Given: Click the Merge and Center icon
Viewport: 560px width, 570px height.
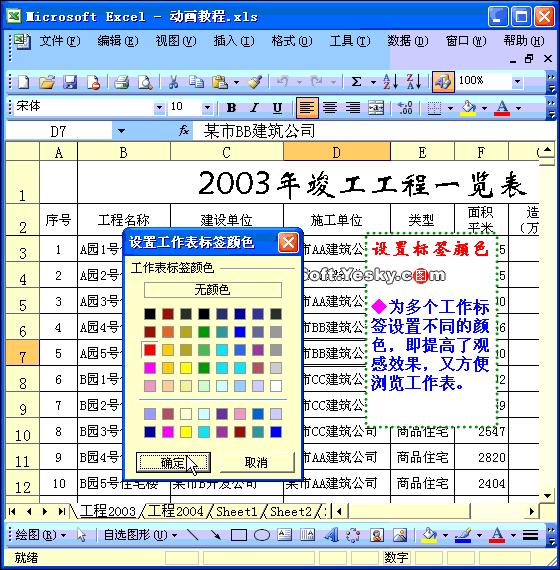Looking at the screenshot, I should 376,108.
